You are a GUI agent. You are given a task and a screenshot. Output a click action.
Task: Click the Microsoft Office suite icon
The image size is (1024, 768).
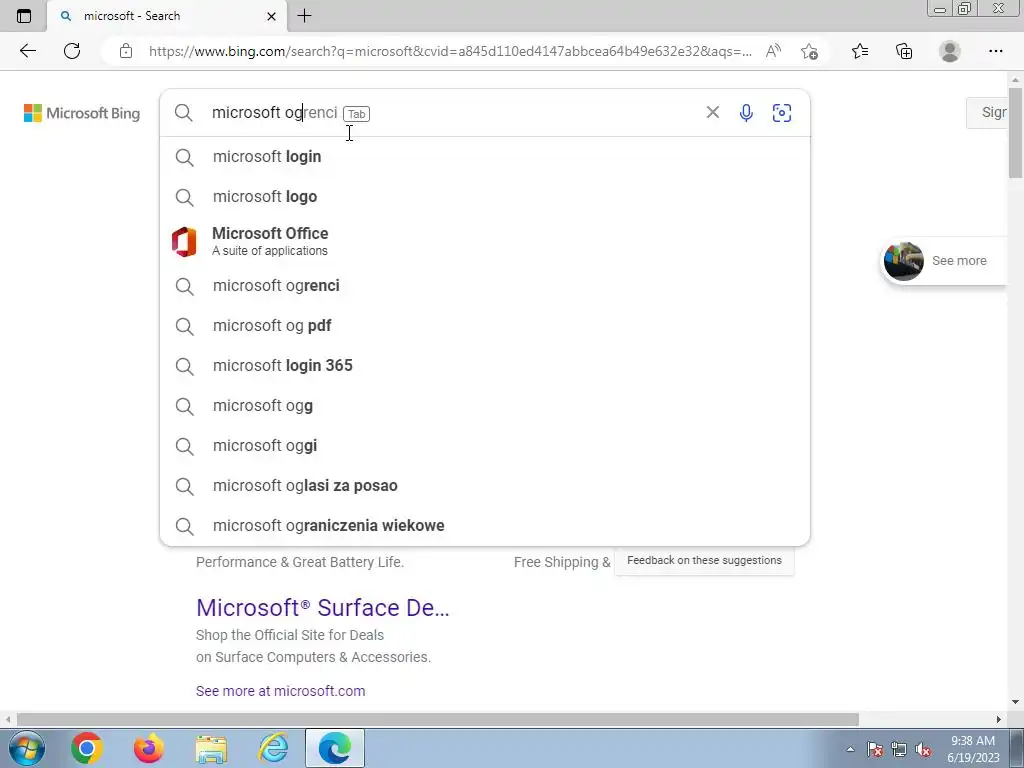(184, 242)
